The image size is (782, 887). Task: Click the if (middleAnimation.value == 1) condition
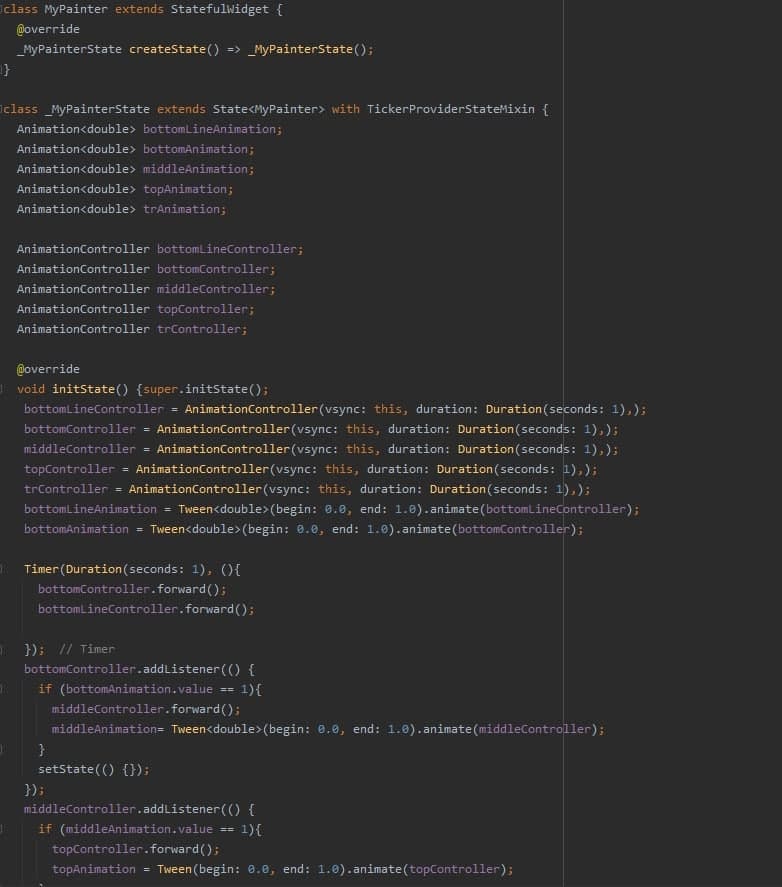pyautogui.click(x=149, y=829)
